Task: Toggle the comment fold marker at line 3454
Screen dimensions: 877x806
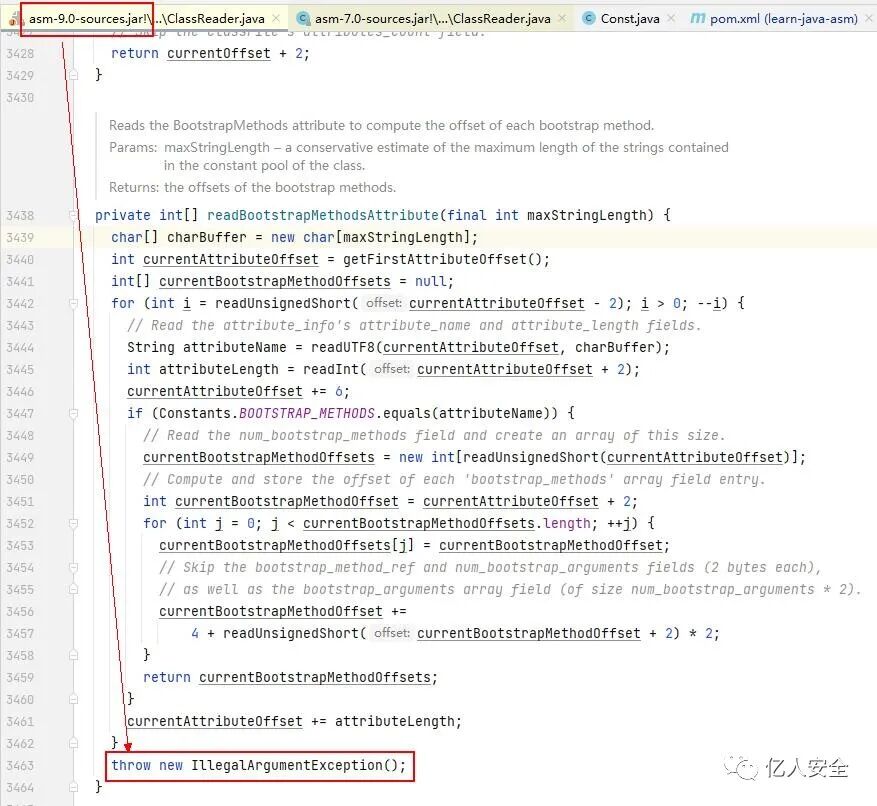Action: click(73, 567)
